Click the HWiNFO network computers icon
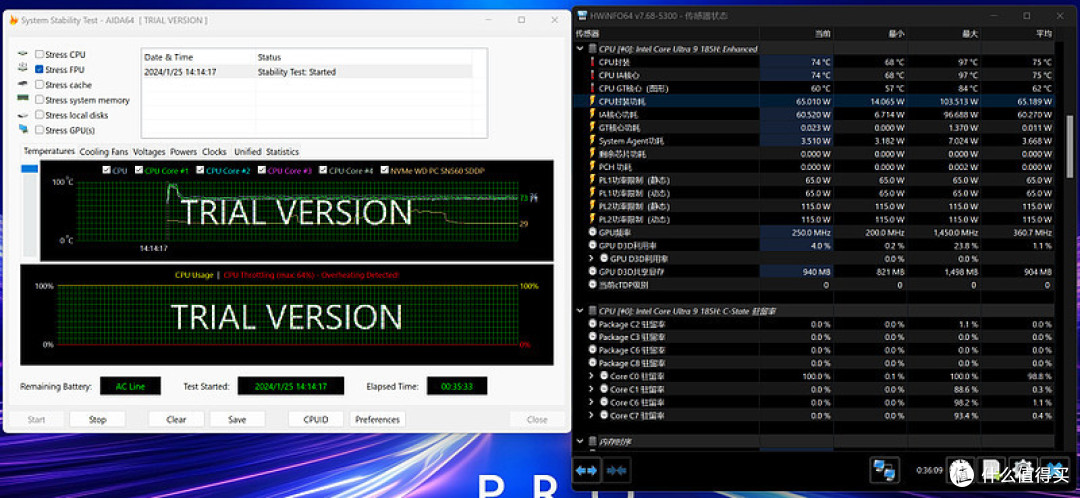 click(x=884, y=470)
